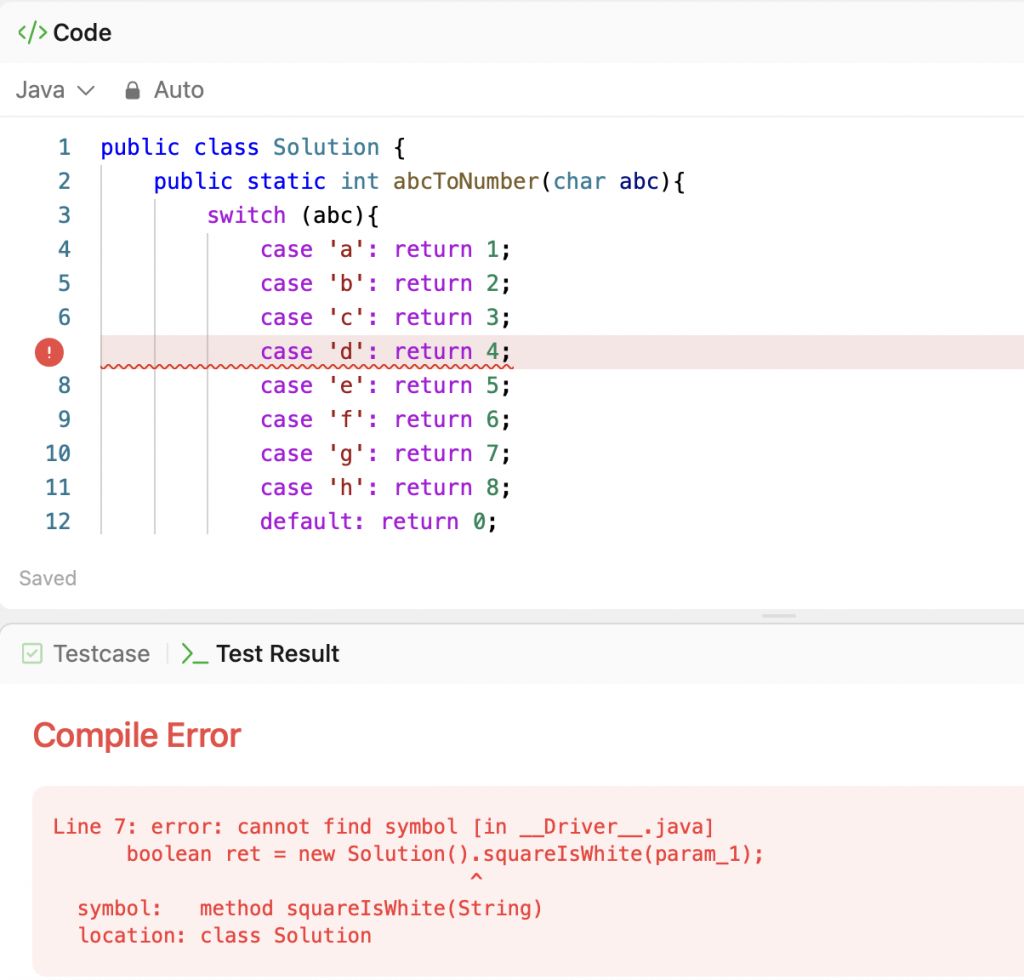Switch to the Test Result tab
1024x980 pixels.
(277, 654)
